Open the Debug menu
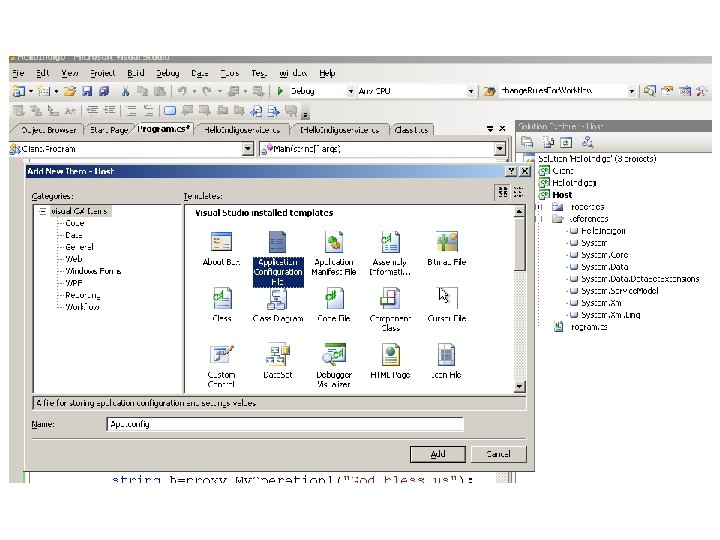The image size is (720, 540). tap(168, 73)
